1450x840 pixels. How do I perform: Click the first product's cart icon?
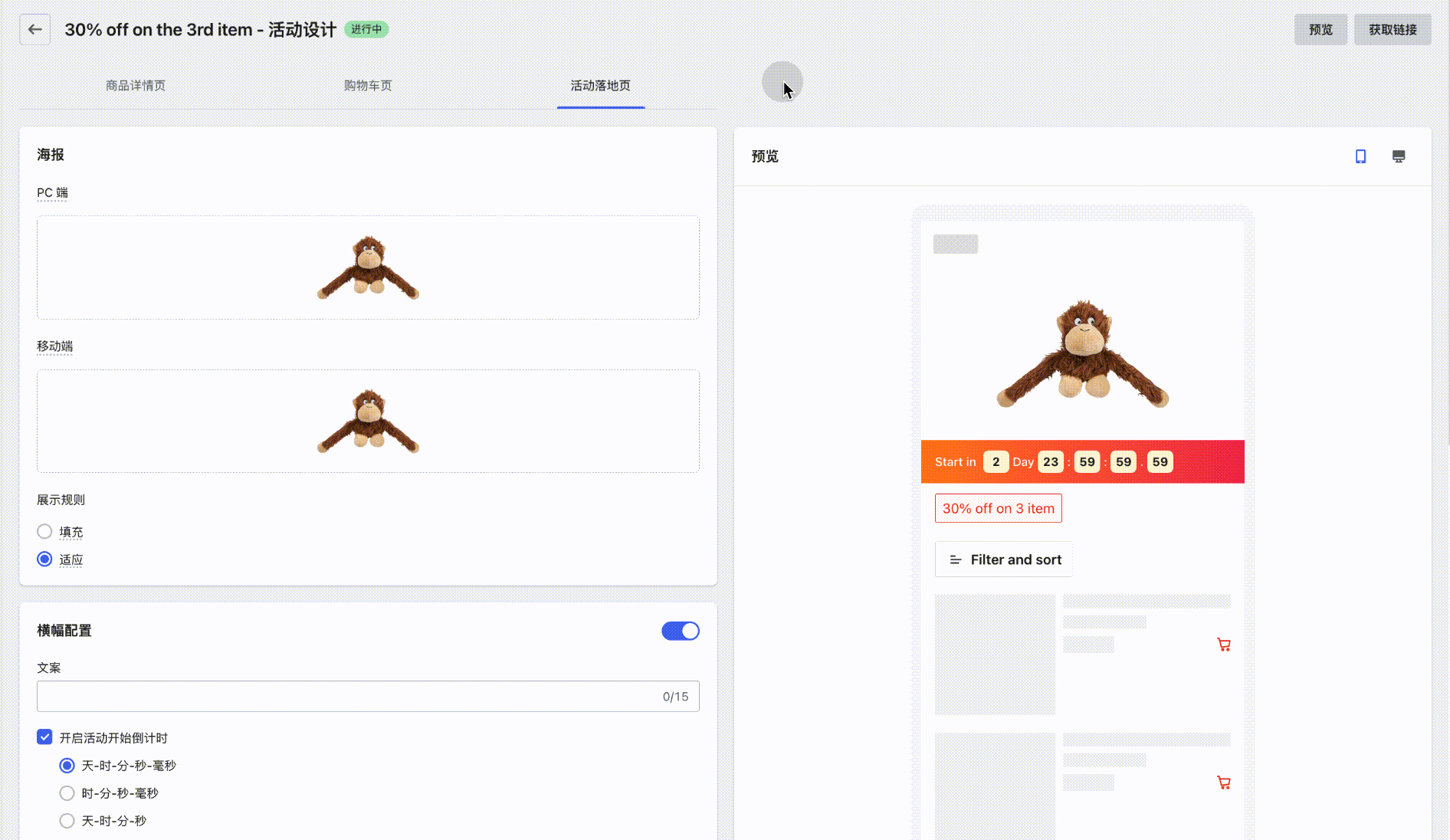[x=1224, y=645]
